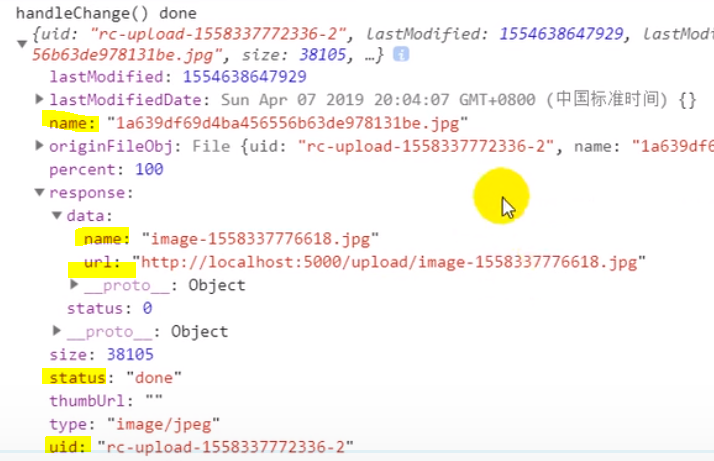The image size is (714, 461).
Task: Collapse the response property
Action: point(40,192)
